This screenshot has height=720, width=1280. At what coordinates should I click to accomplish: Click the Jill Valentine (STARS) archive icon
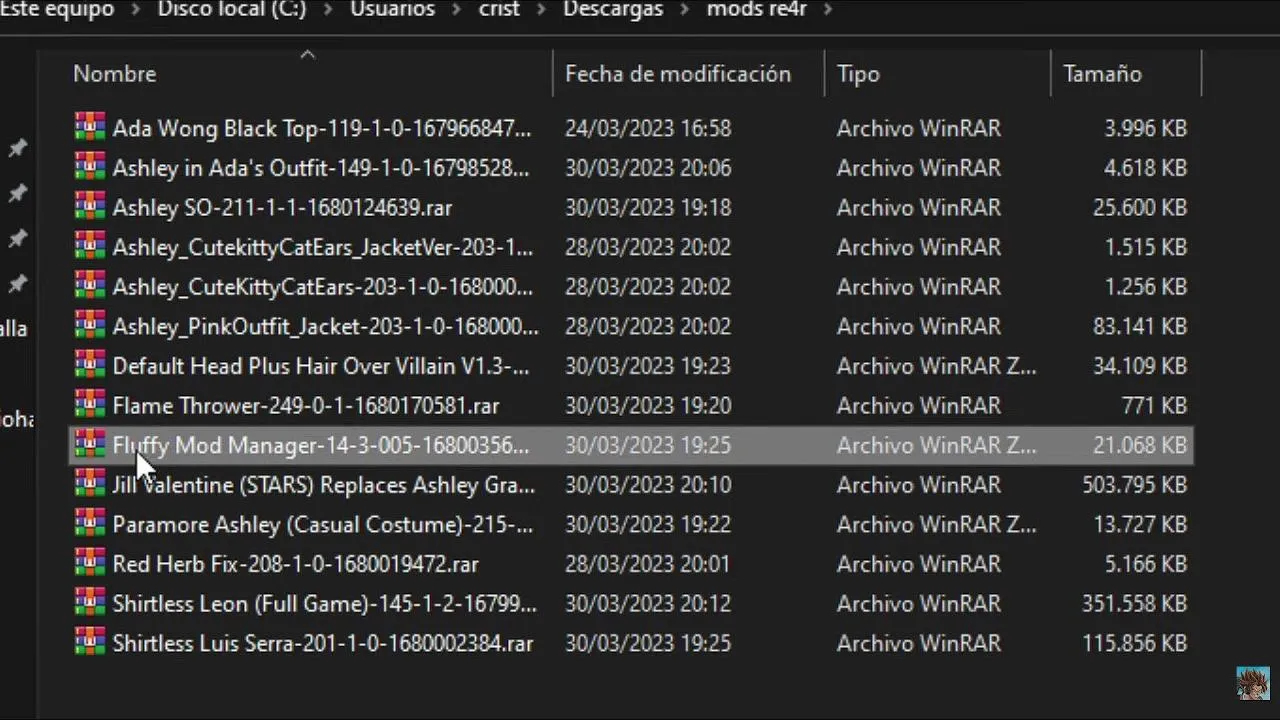[89, 484]
